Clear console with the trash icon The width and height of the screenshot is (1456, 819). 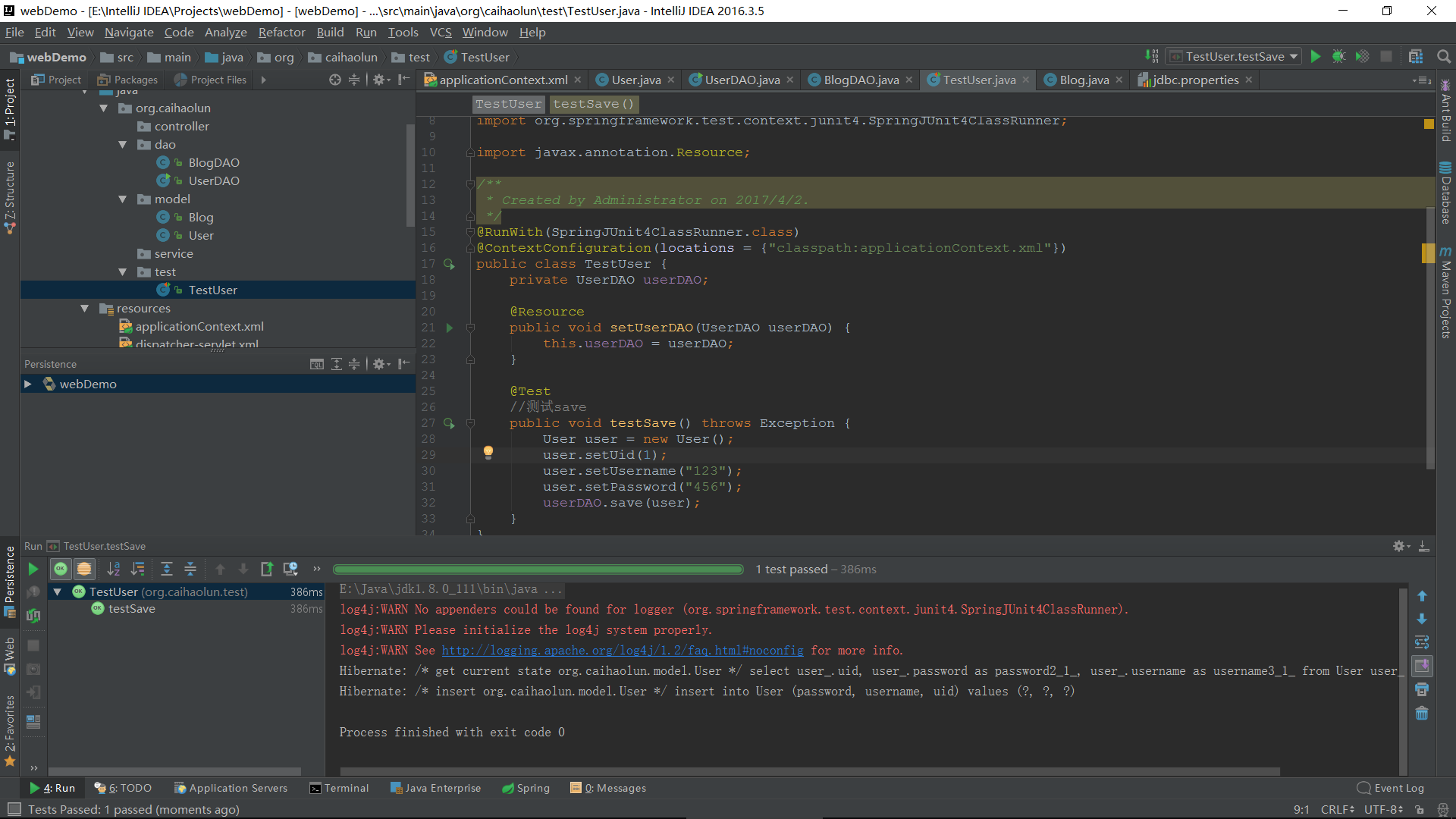tap(1422, 714)
